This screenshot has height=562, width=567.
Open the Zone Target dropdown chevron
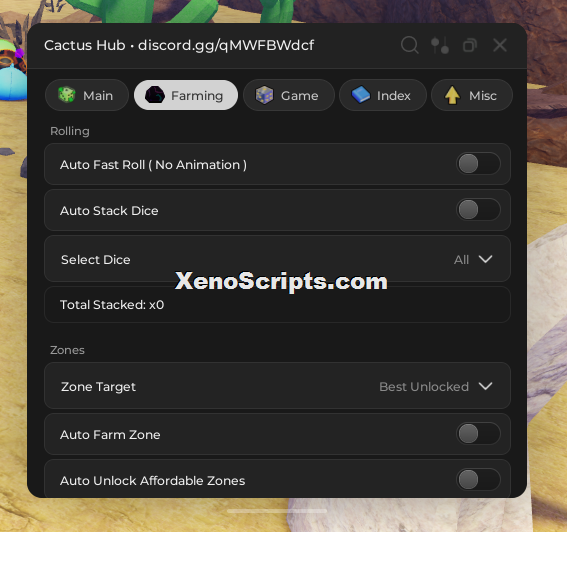click(485, 386)
